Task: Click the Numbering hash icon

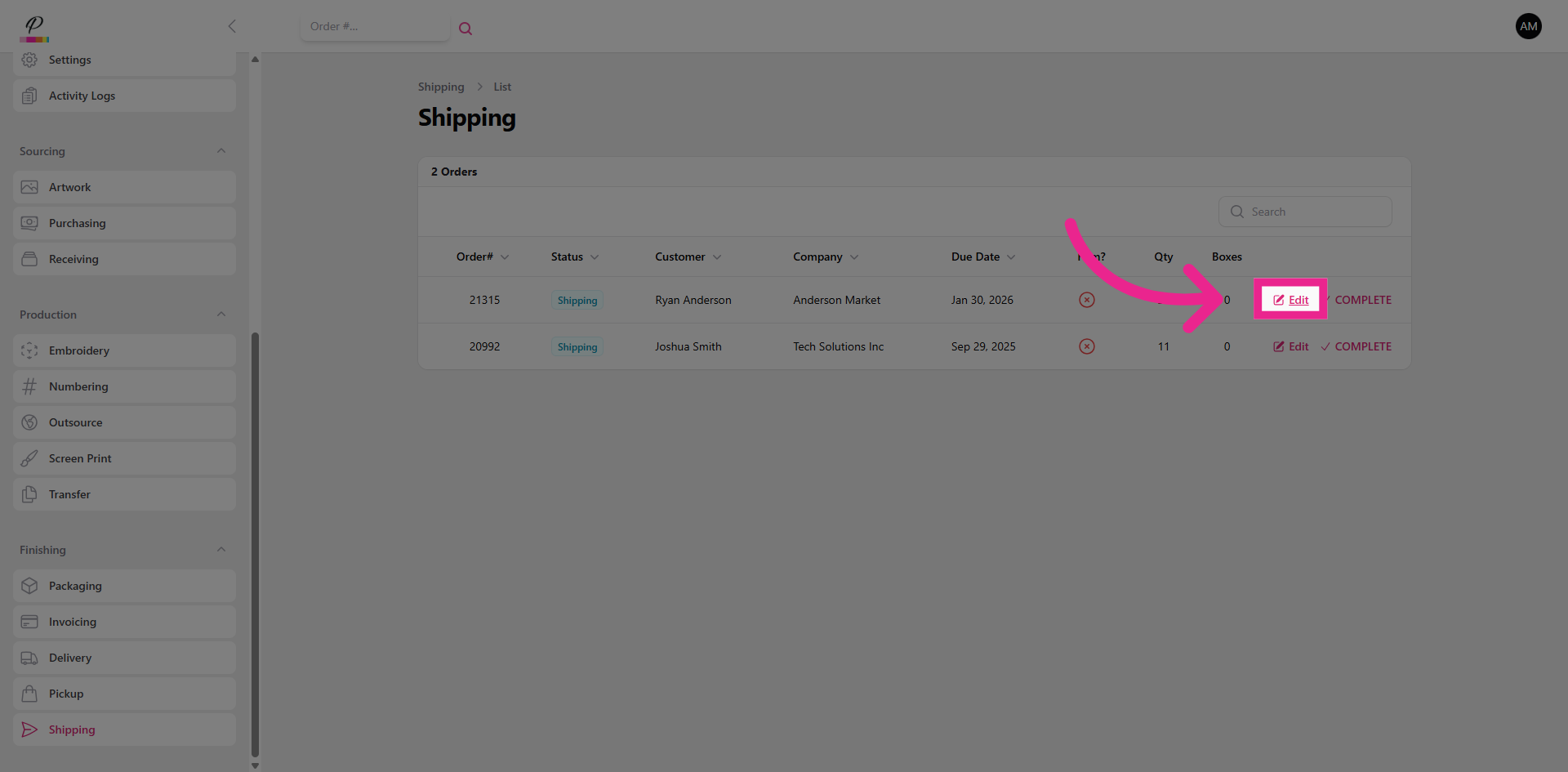Action: 29,386
